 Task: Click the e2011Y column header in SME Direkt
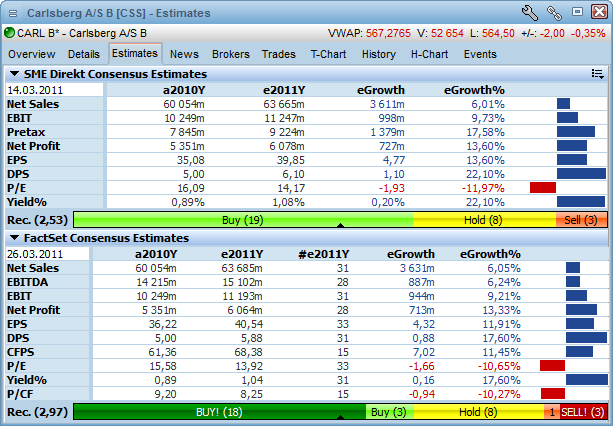(x=282, y=89)
